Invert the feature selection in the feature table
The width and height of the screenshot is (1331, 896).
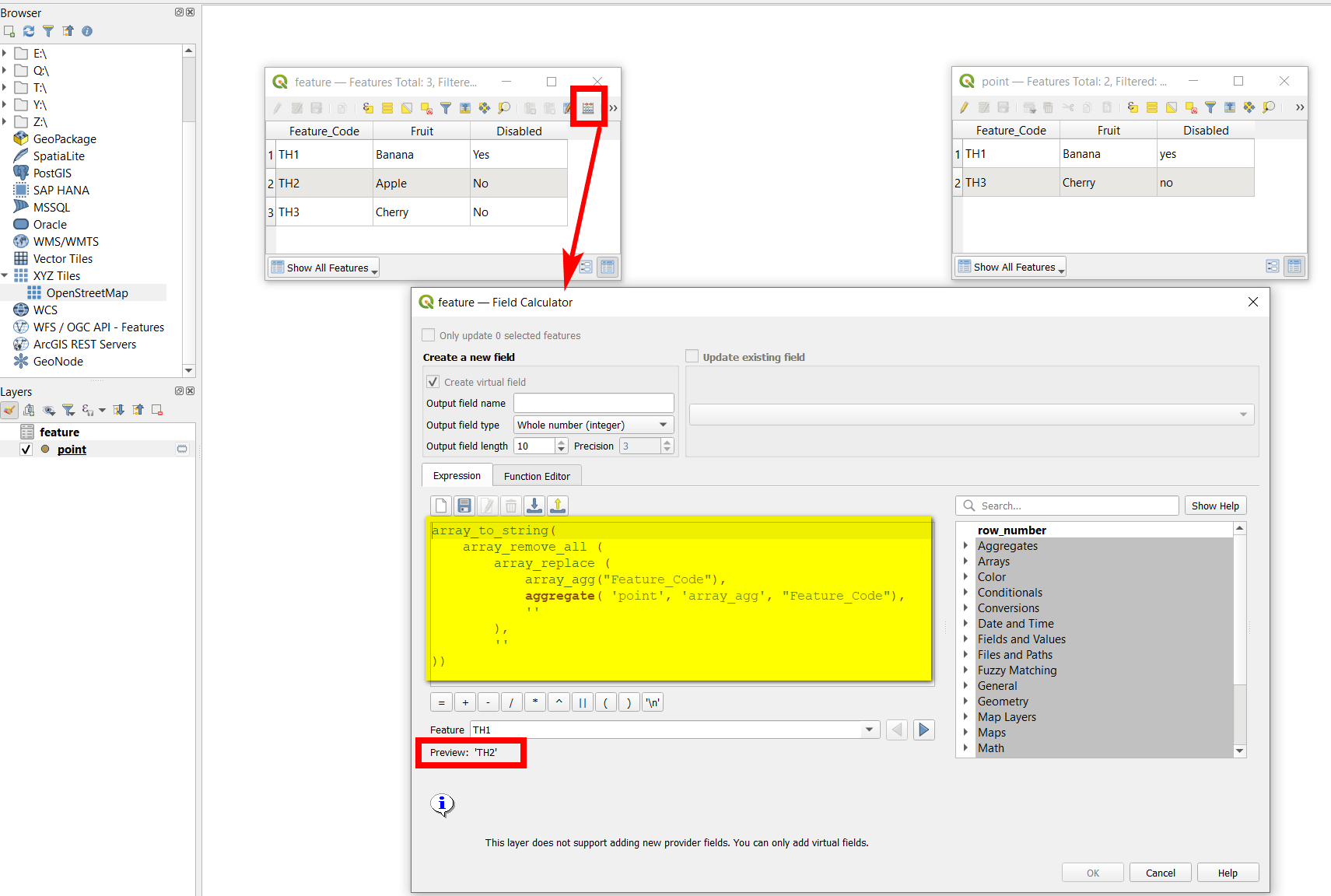click(x=407, y=107)
